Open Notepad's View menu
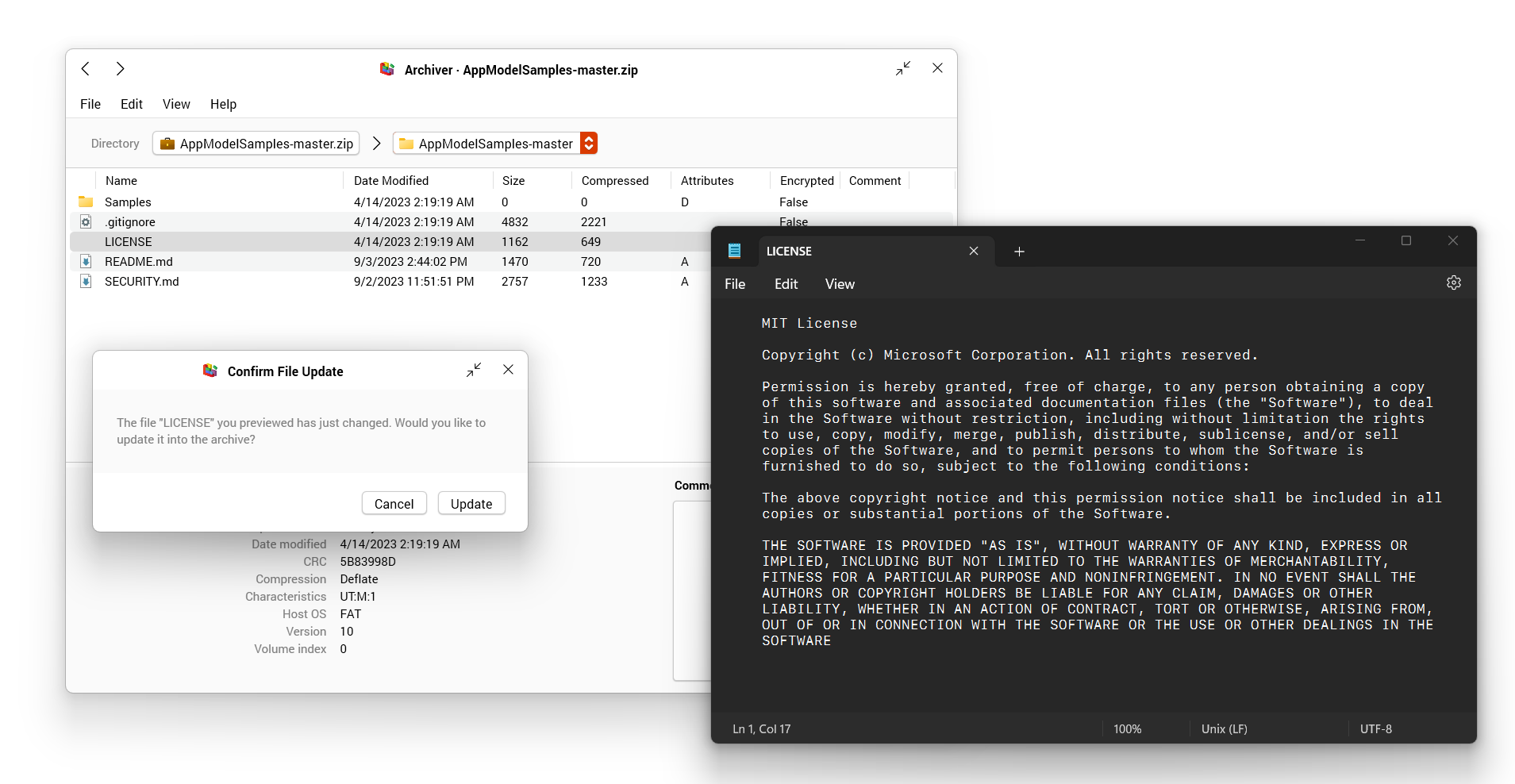 (x=840, y=284)
